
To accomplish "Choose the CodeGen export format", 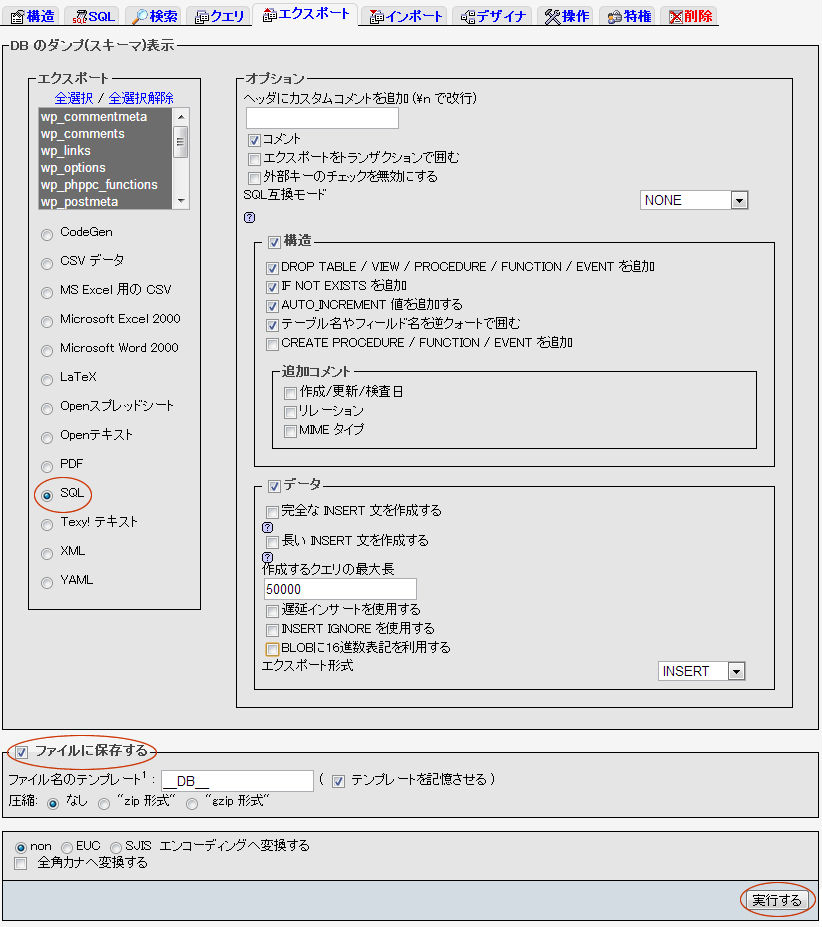I will point(47,235).
